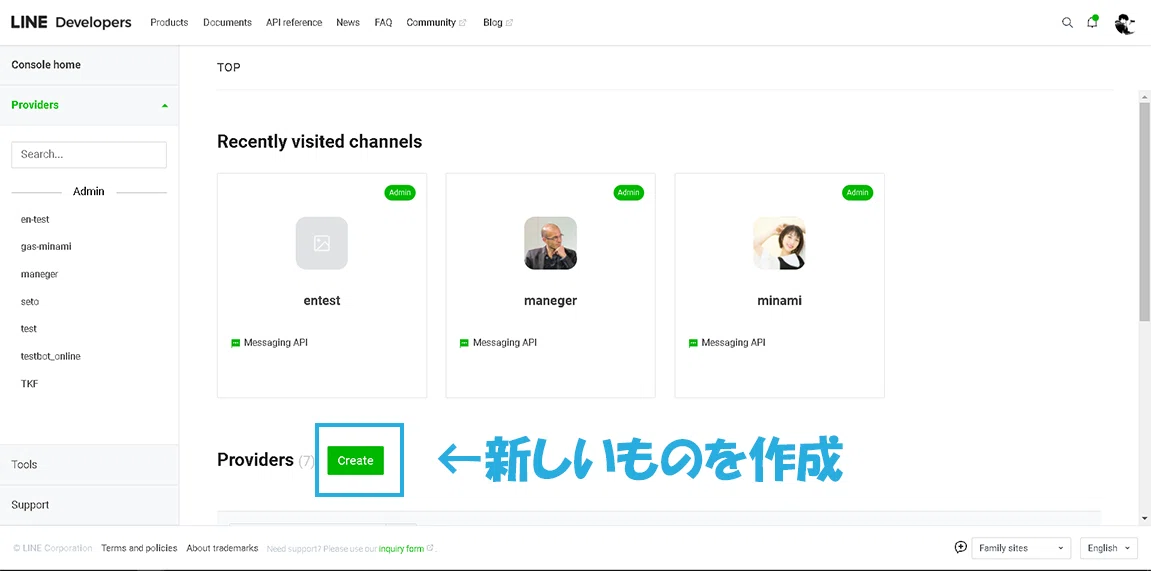Go to API reference
The image size is (1151, 571).
click(294, 23)
